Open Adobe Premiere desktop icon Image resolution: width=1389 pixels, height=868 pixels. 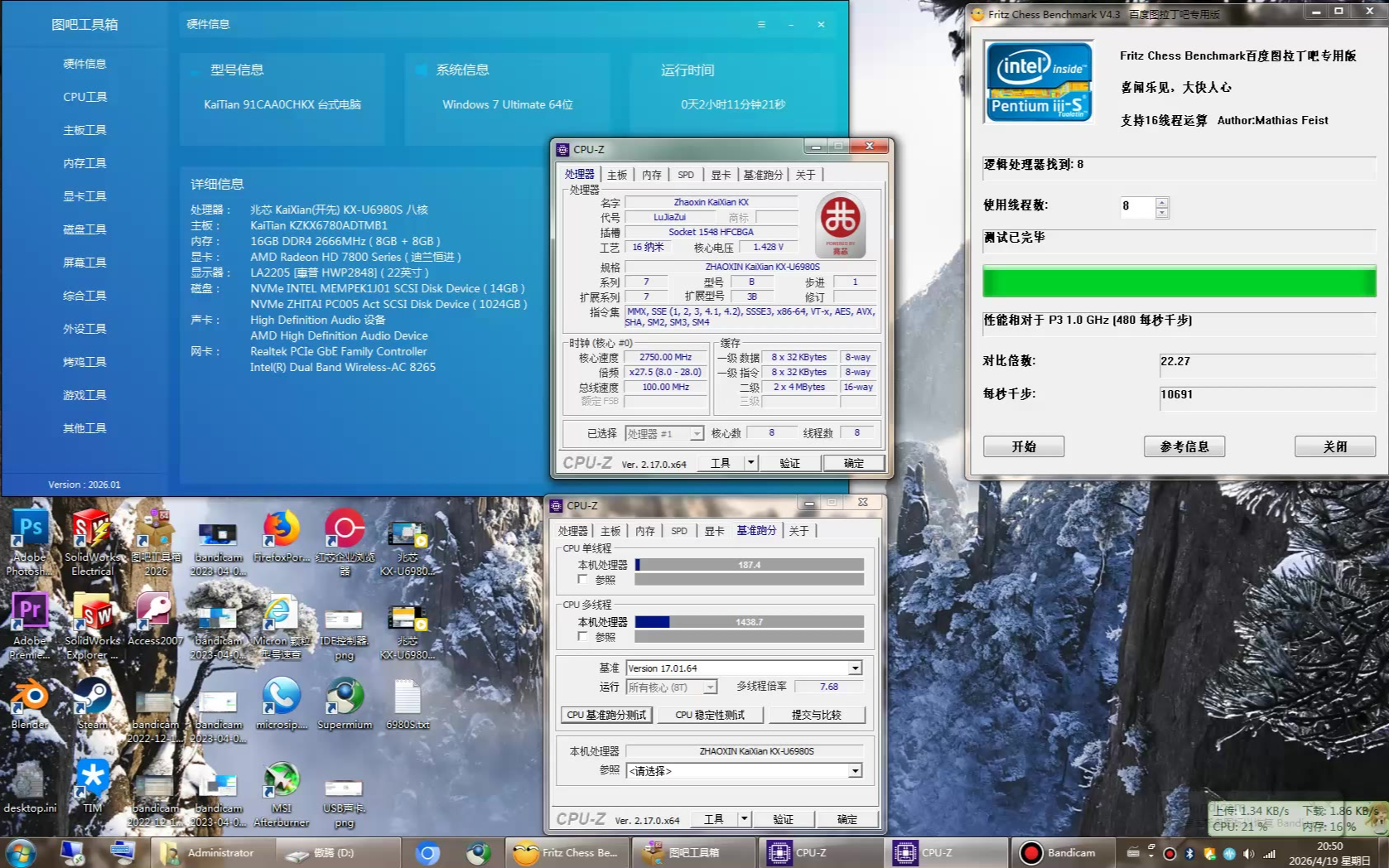point(30,626)
